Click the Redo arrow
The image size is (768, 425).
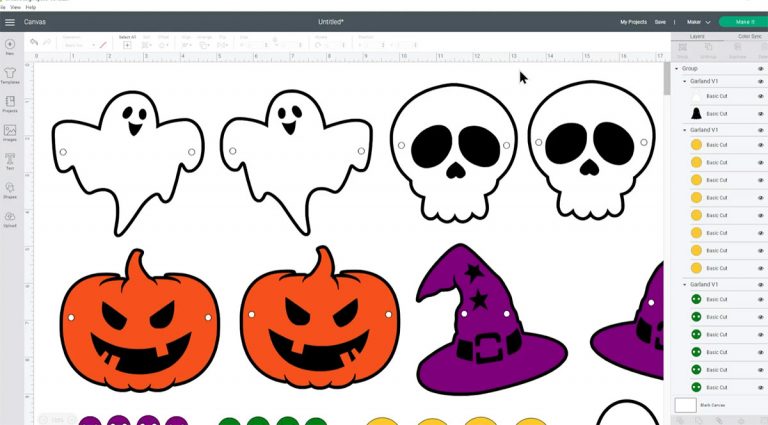pyautogui.click(x=47, y=43)
